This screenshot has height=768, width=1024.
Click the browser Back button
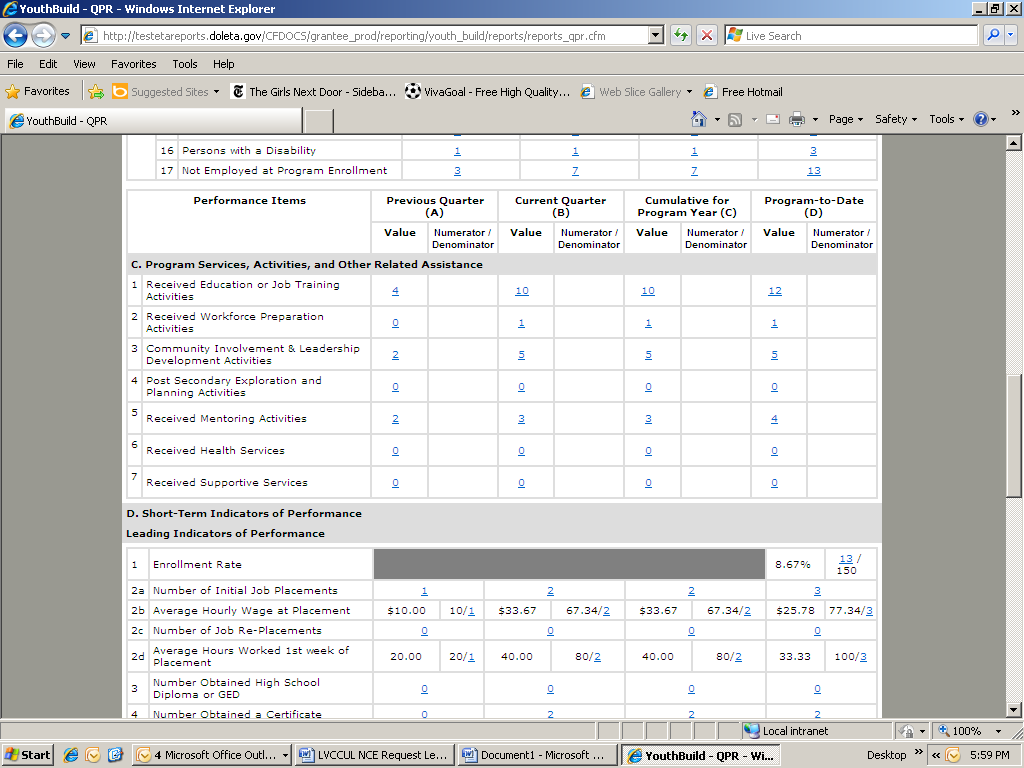click(16, 36)
